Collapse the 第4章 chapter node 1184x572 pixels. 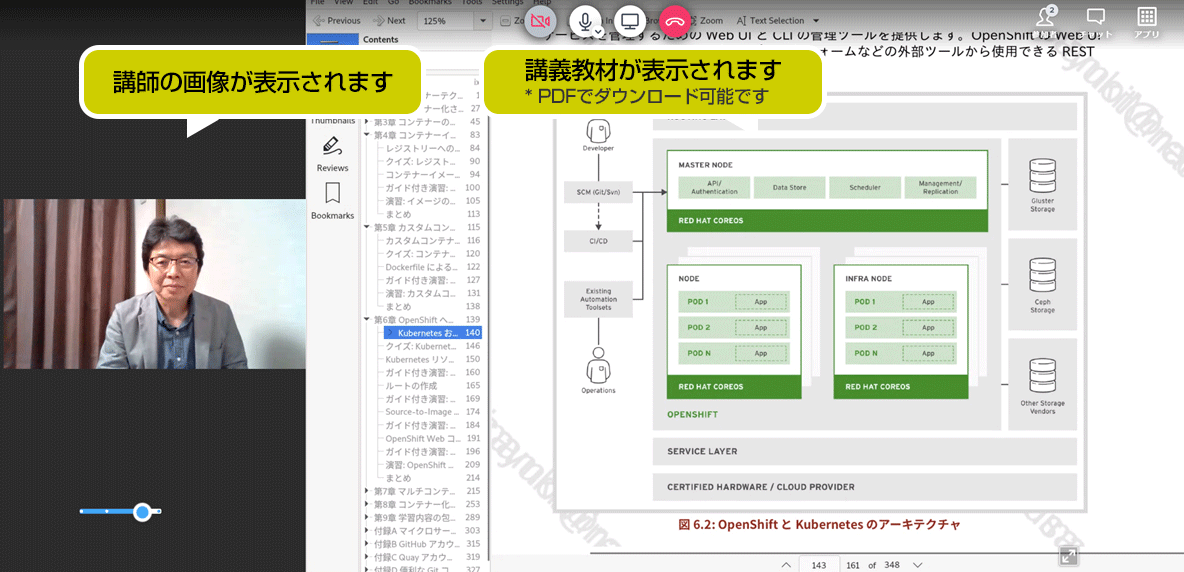(367, 135)
